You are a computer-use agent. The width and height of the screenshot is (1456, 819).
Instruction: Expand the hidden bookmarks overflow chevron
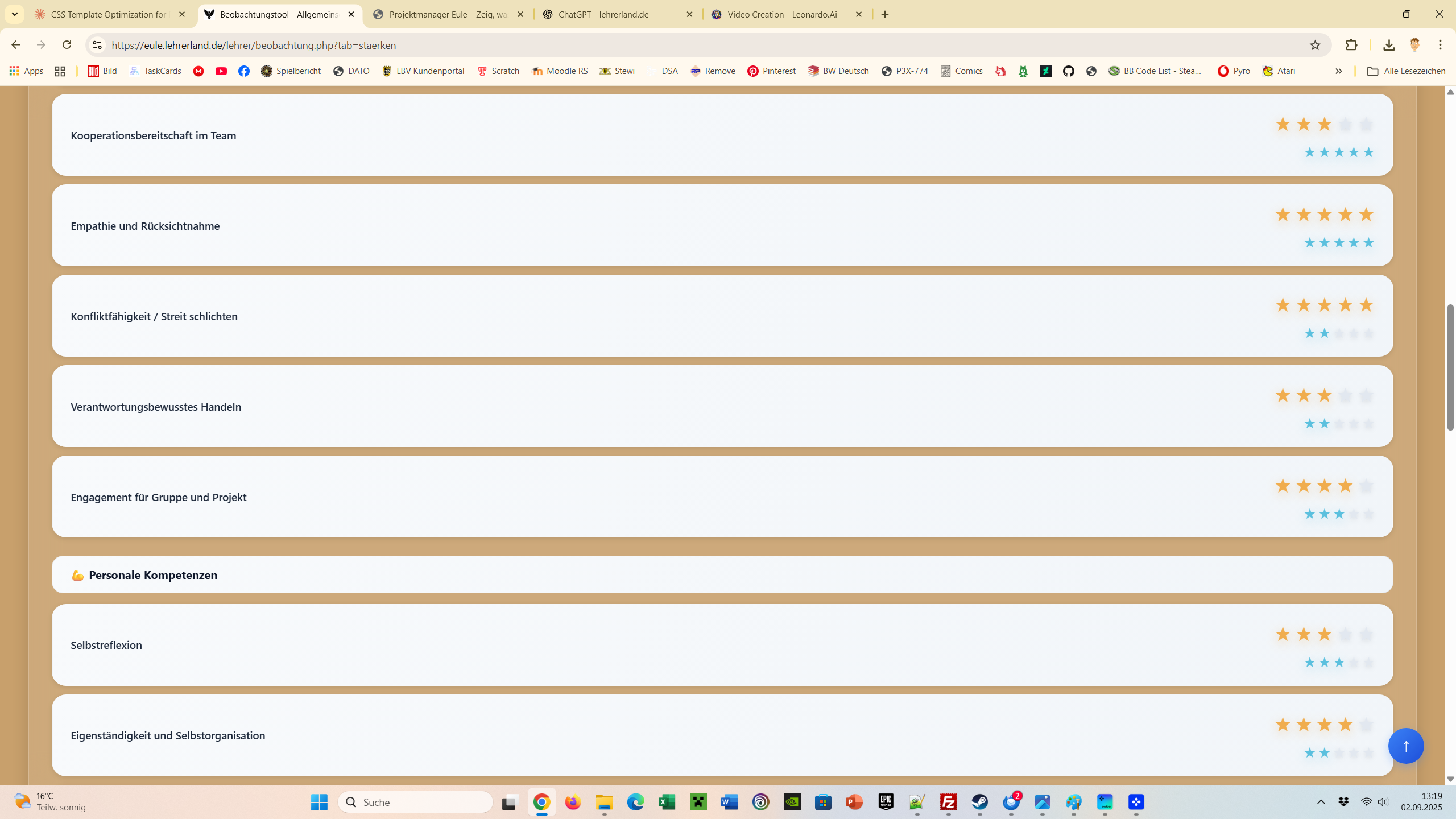click(1338, 71)
